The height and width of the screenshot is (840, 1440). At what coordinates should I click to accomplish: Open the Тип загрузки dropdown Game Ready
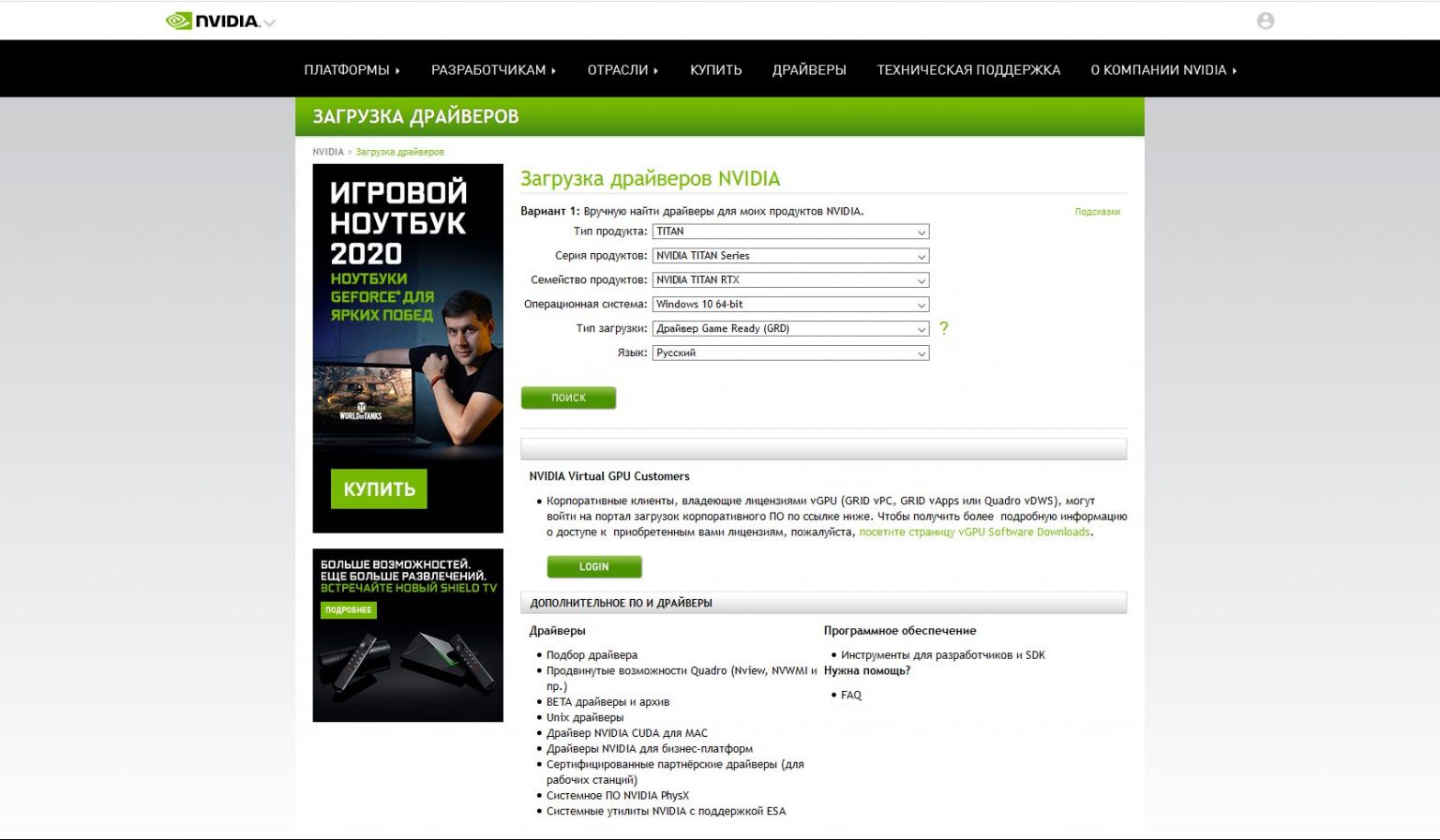790,329
